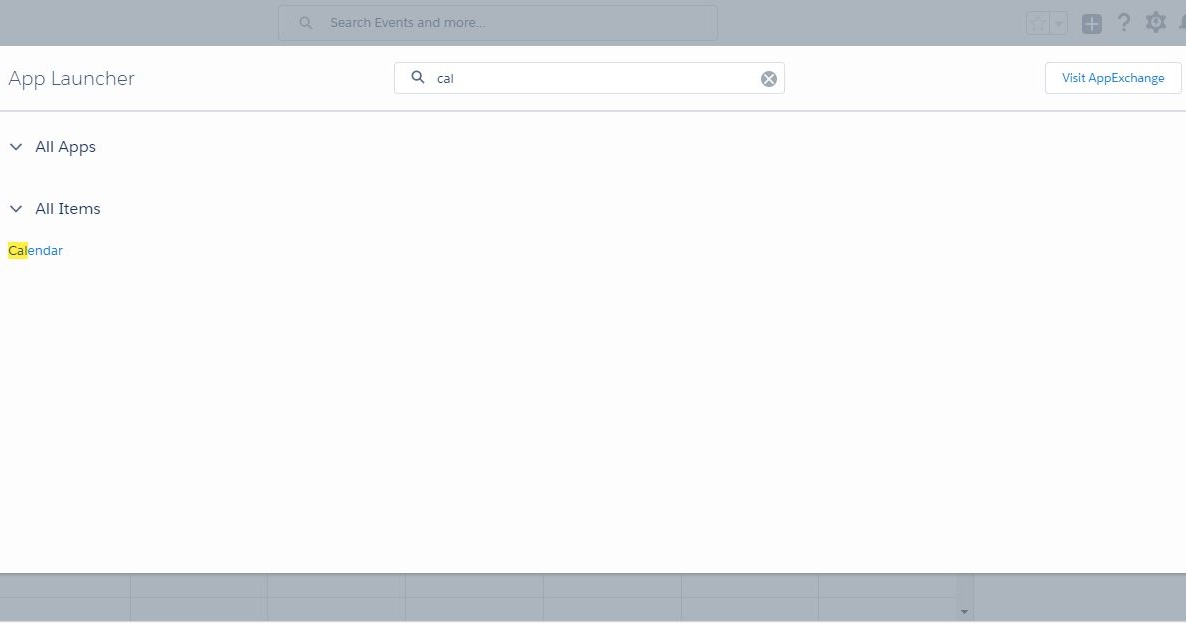
Task: Click the magnifier icon in the App Launcher search
Action: coord(418,77)
